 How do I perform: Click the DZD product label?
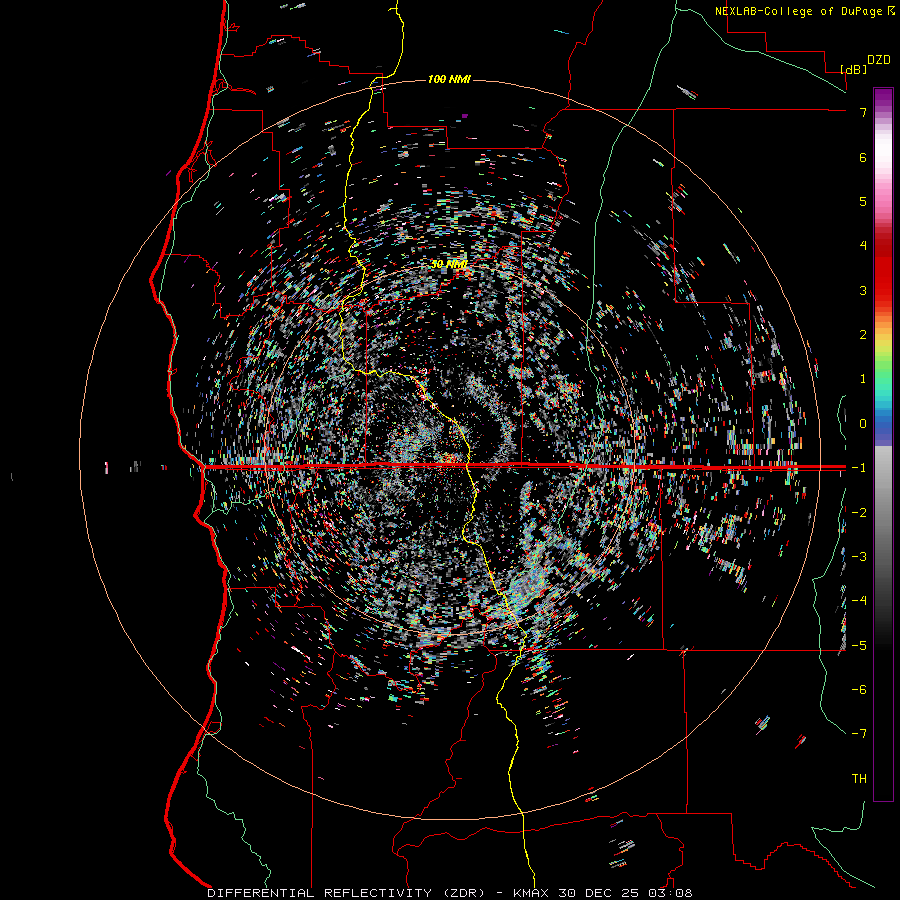(x=879, y=60)
